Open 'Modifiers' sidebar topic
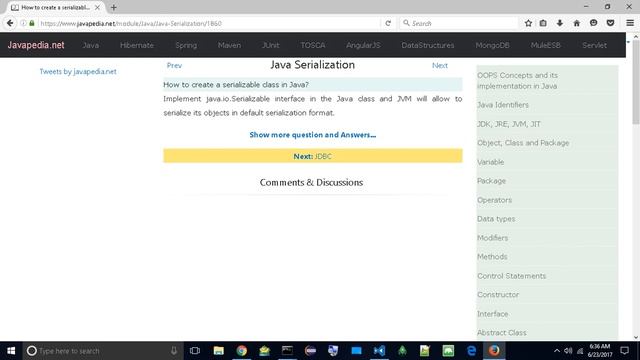 point(493,238)
